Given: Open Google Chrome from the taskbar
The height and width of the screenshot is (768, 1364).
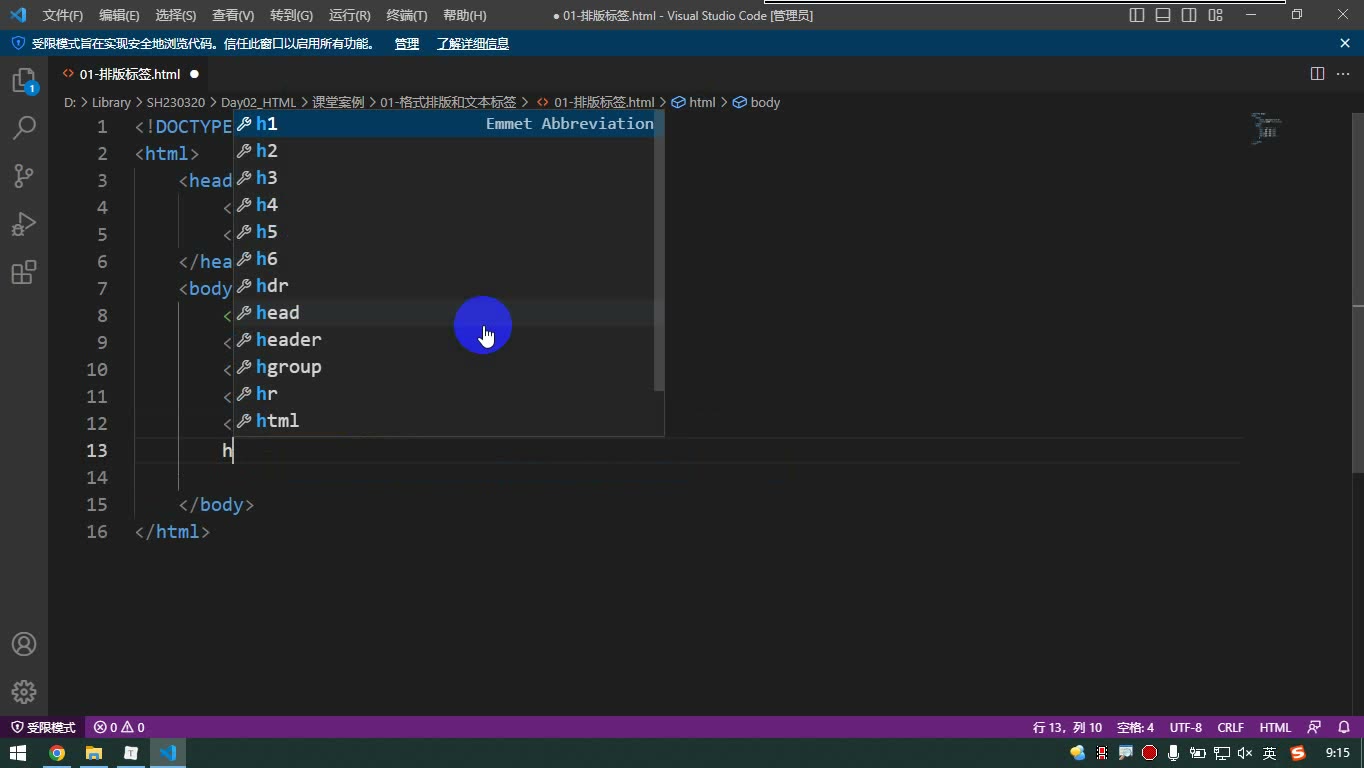Looking at the screenshot, I should tap(57, 753).
